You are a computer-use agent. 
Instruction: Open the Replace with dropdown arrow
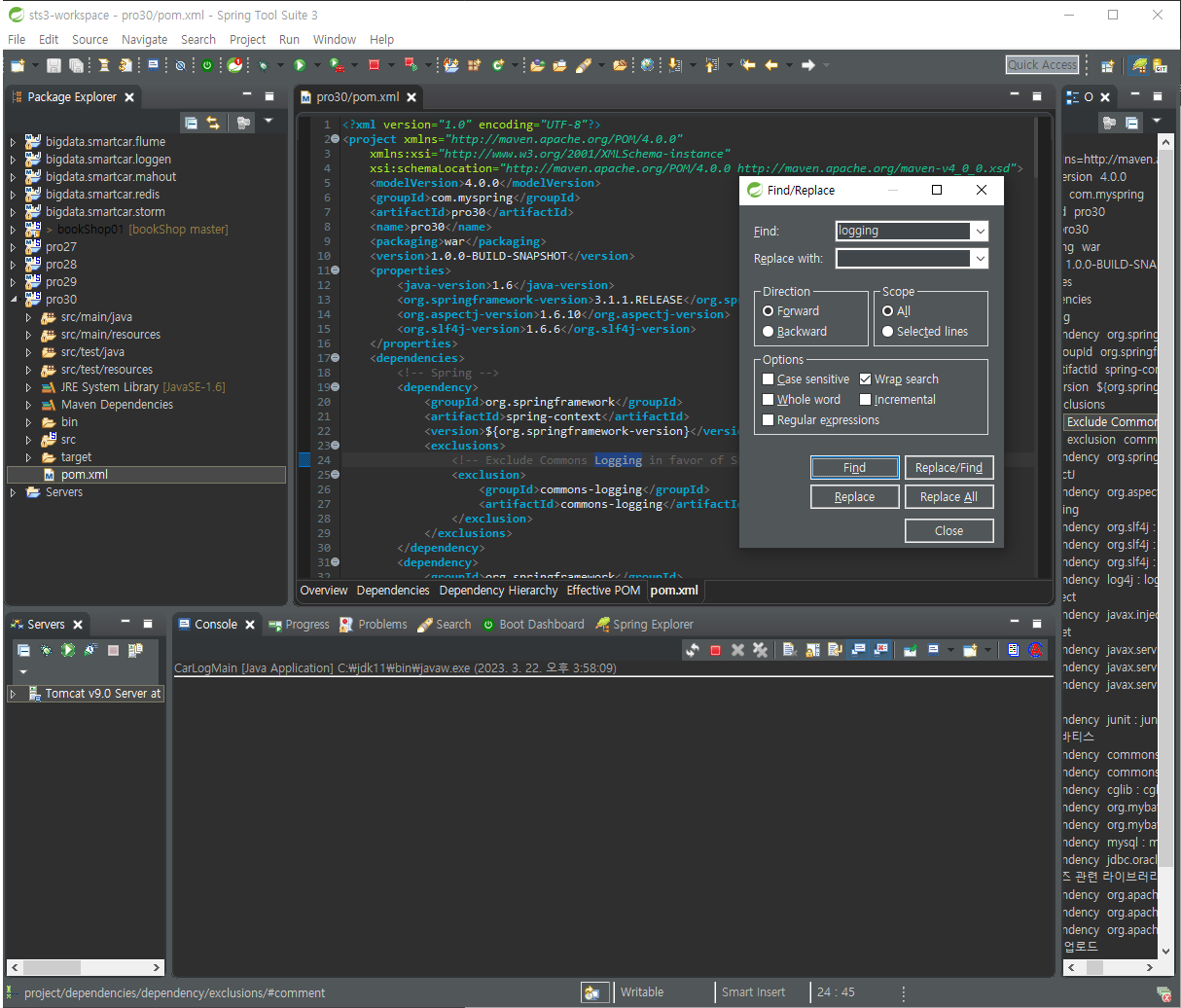(980, 259)
